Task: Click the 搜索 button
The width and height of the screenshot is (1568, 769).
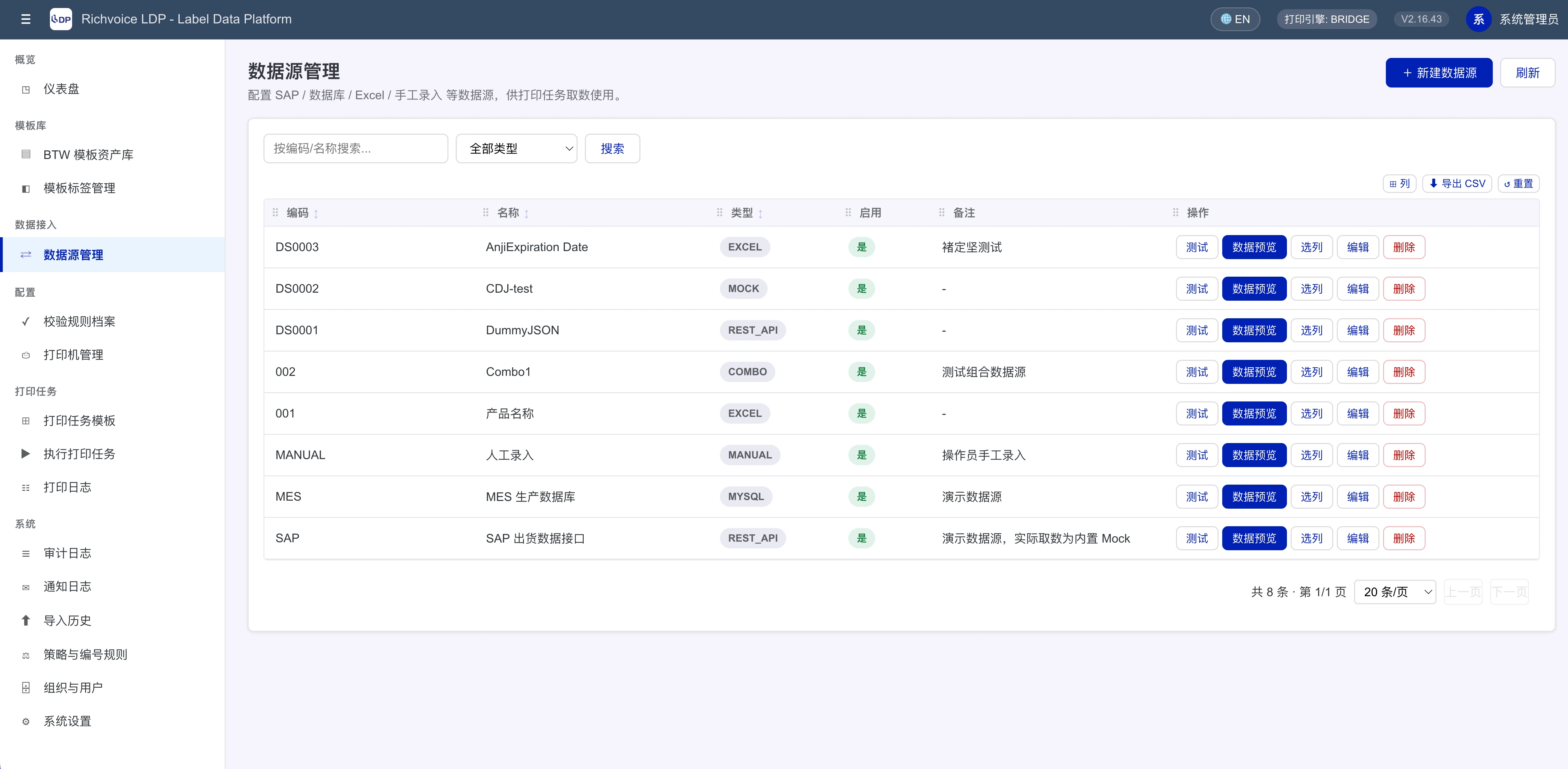Action: point(612,149)
